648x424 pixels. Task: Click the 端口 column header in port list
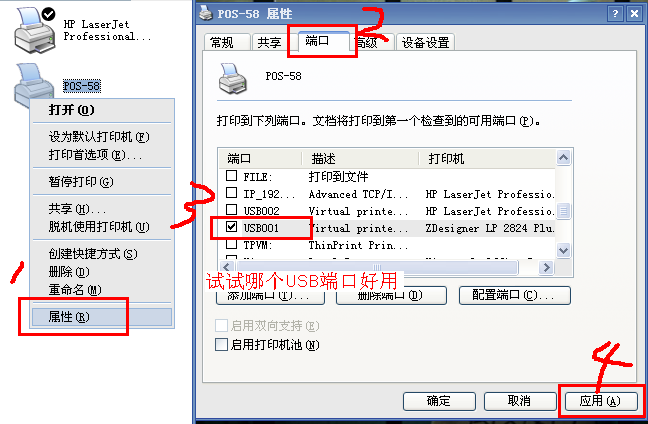[x=260, y=158]
